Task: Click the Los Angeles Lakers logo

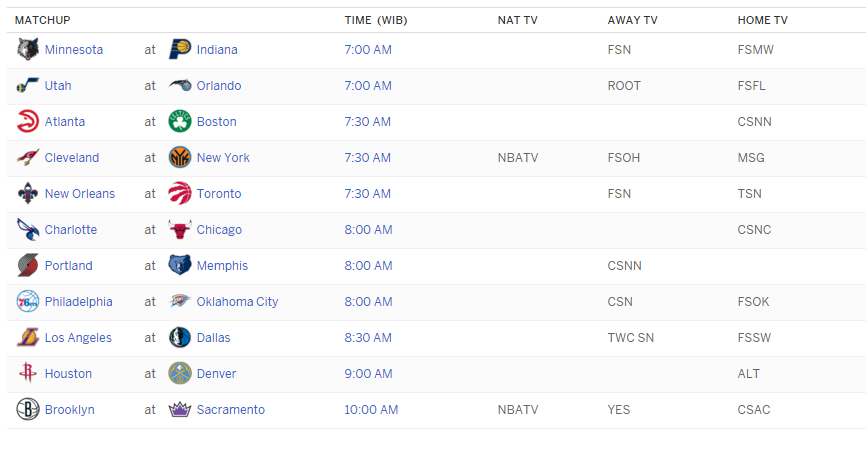Action: pyautogui.click(x=28, y=338)
